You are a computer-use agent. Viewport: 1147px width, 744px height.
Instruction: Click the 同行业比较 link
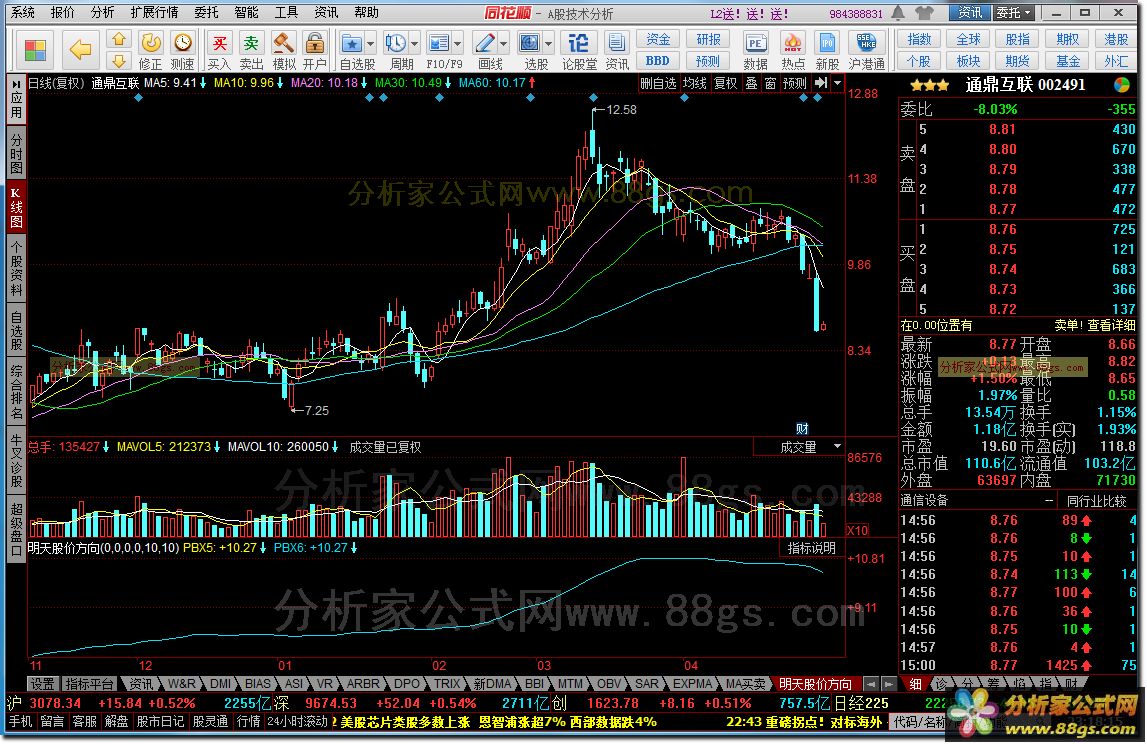pyautogui.click(x=1097, y=501)
